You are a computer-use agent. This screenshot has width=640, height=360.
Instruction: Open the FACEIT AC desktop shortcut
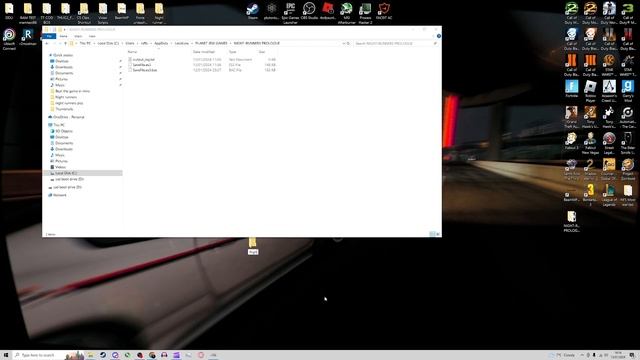[x=384, y=11]
